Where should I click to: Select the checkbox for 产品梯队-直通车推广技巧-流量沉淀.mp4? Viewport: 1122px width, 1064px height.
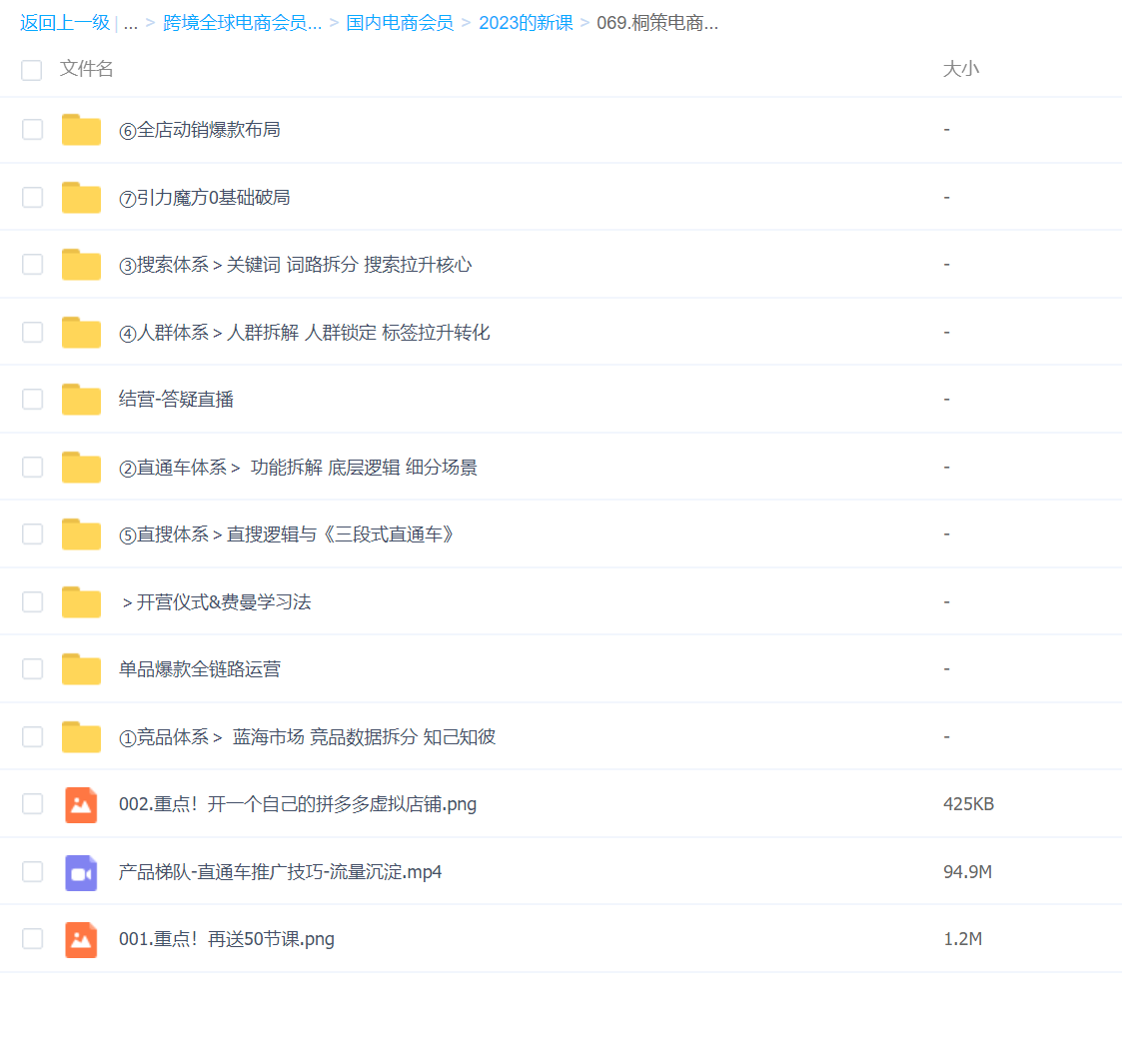pos(31,871)
